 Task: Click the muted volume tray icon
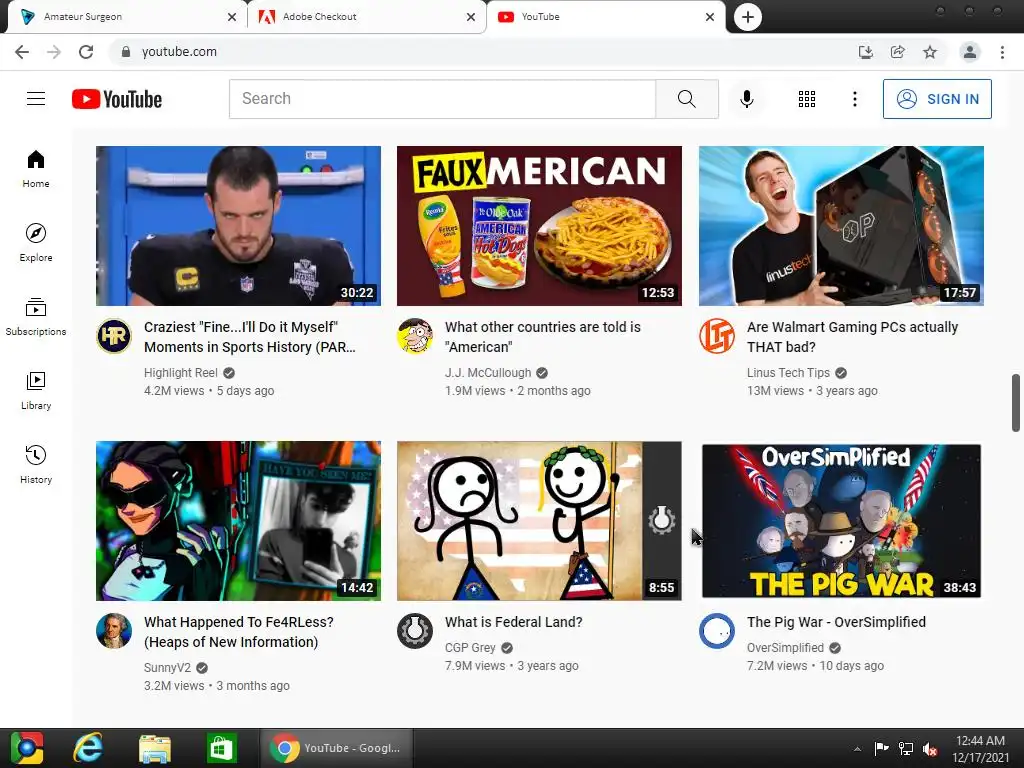coord(930,749)
